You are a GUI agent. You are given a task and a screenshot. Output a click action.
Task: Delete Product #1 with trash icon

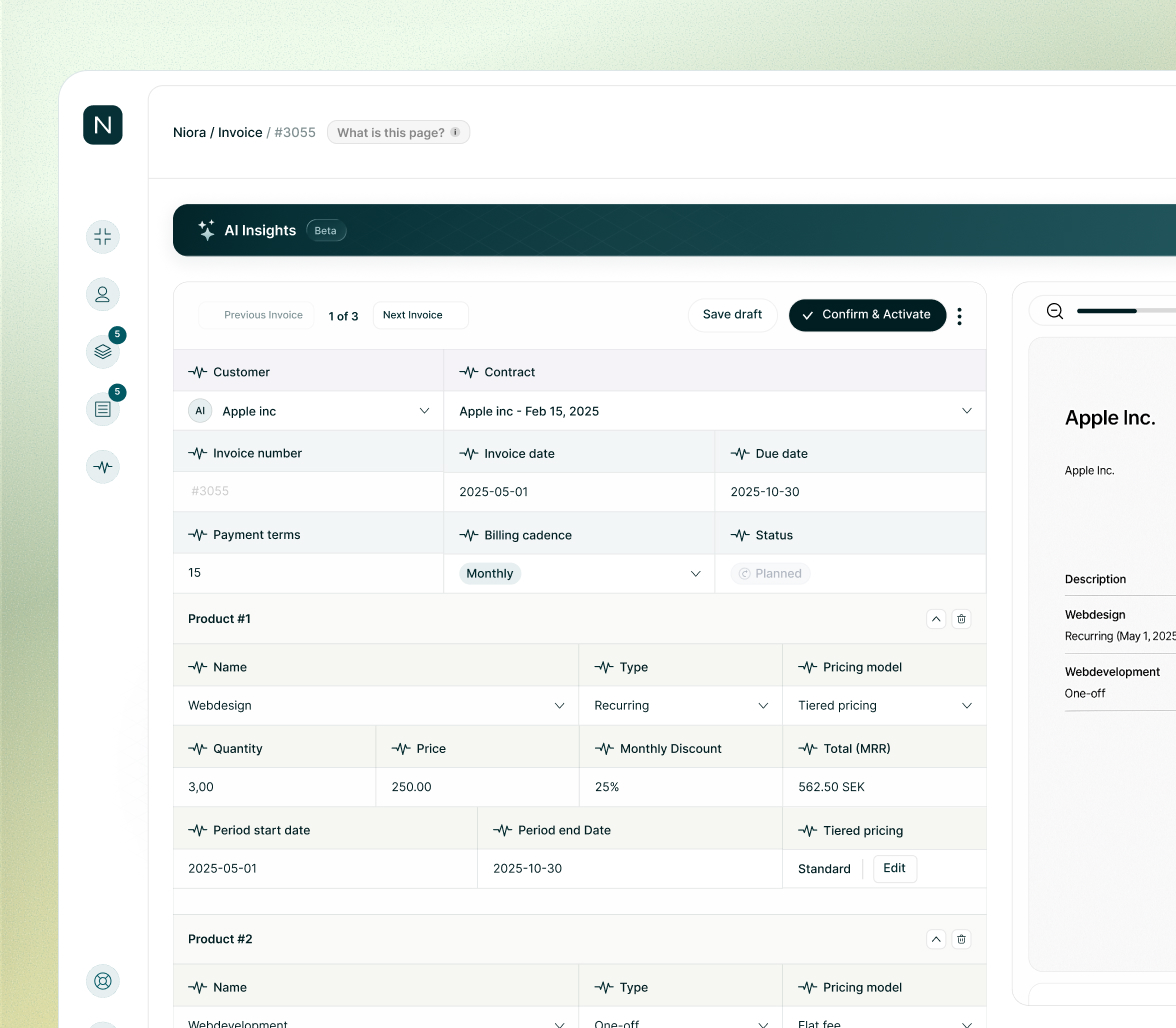[x=962, y=619]
